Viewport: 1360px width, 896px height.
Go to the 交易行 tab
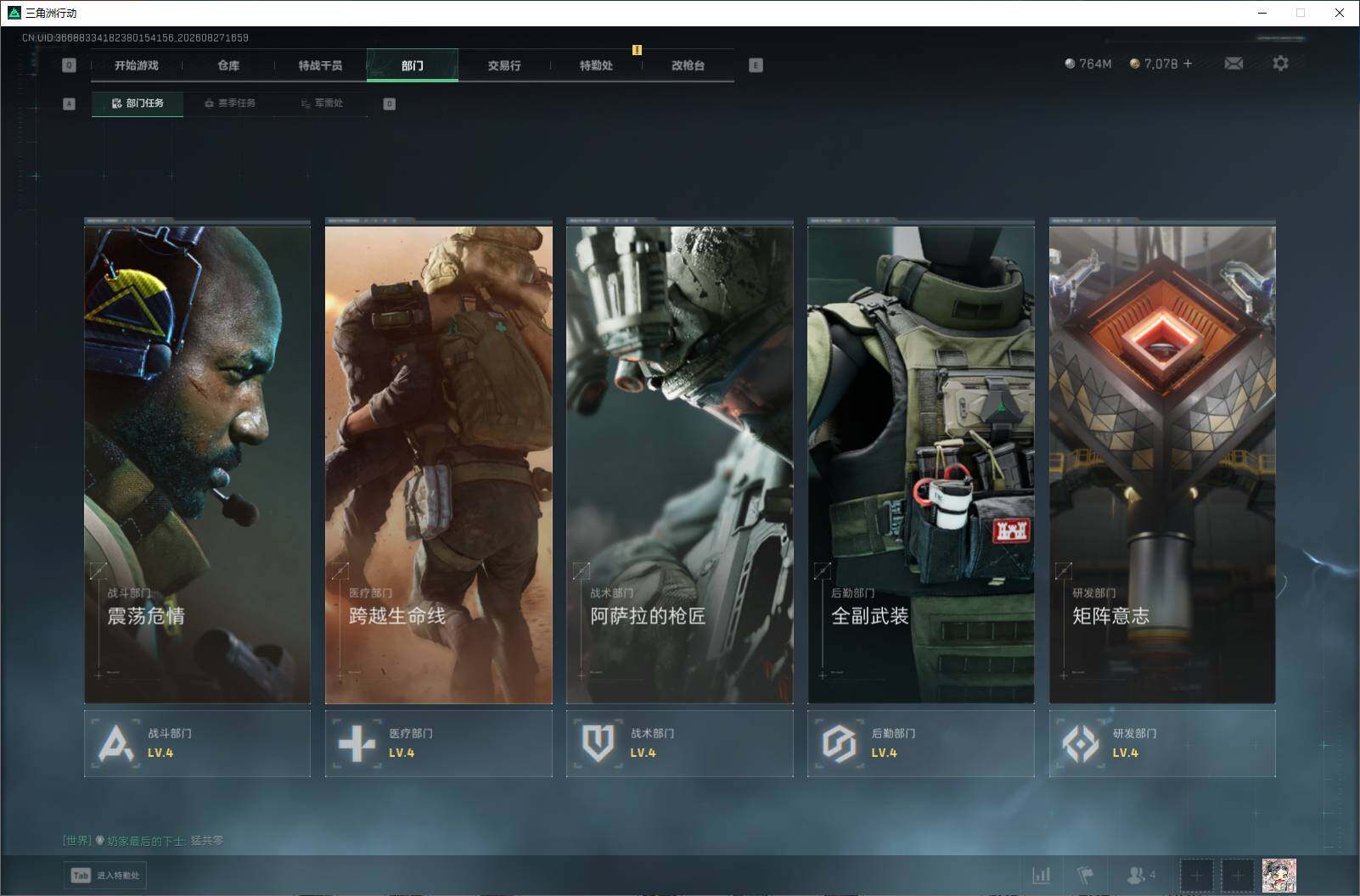coord(504,65)
